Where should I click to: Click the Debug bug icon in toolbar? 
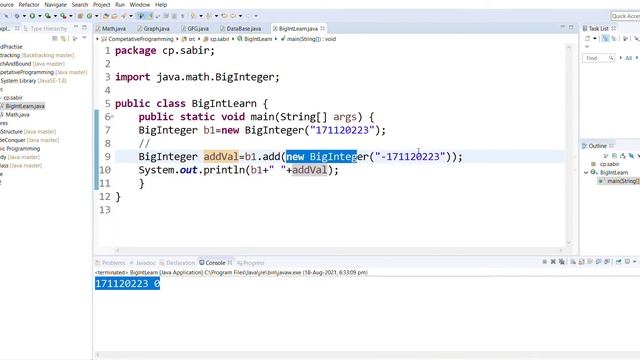(17, 16)
